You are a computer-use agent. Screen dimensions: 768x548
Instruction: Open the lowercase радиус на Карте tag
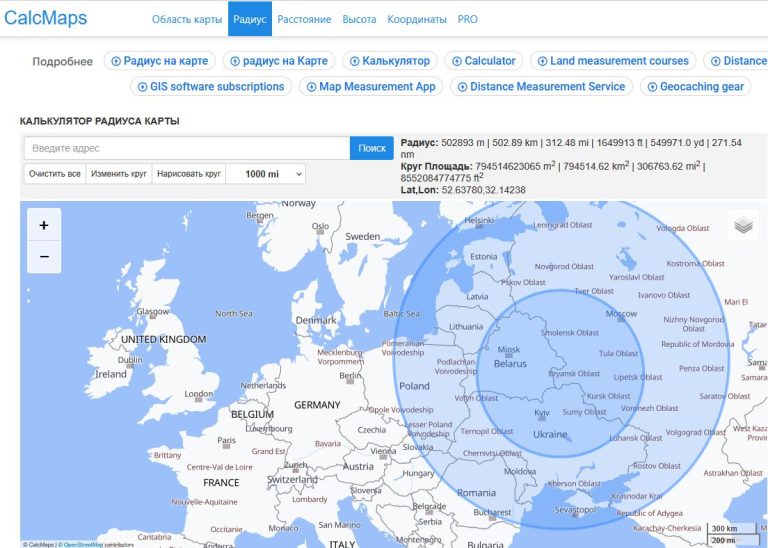coord(279,61)
